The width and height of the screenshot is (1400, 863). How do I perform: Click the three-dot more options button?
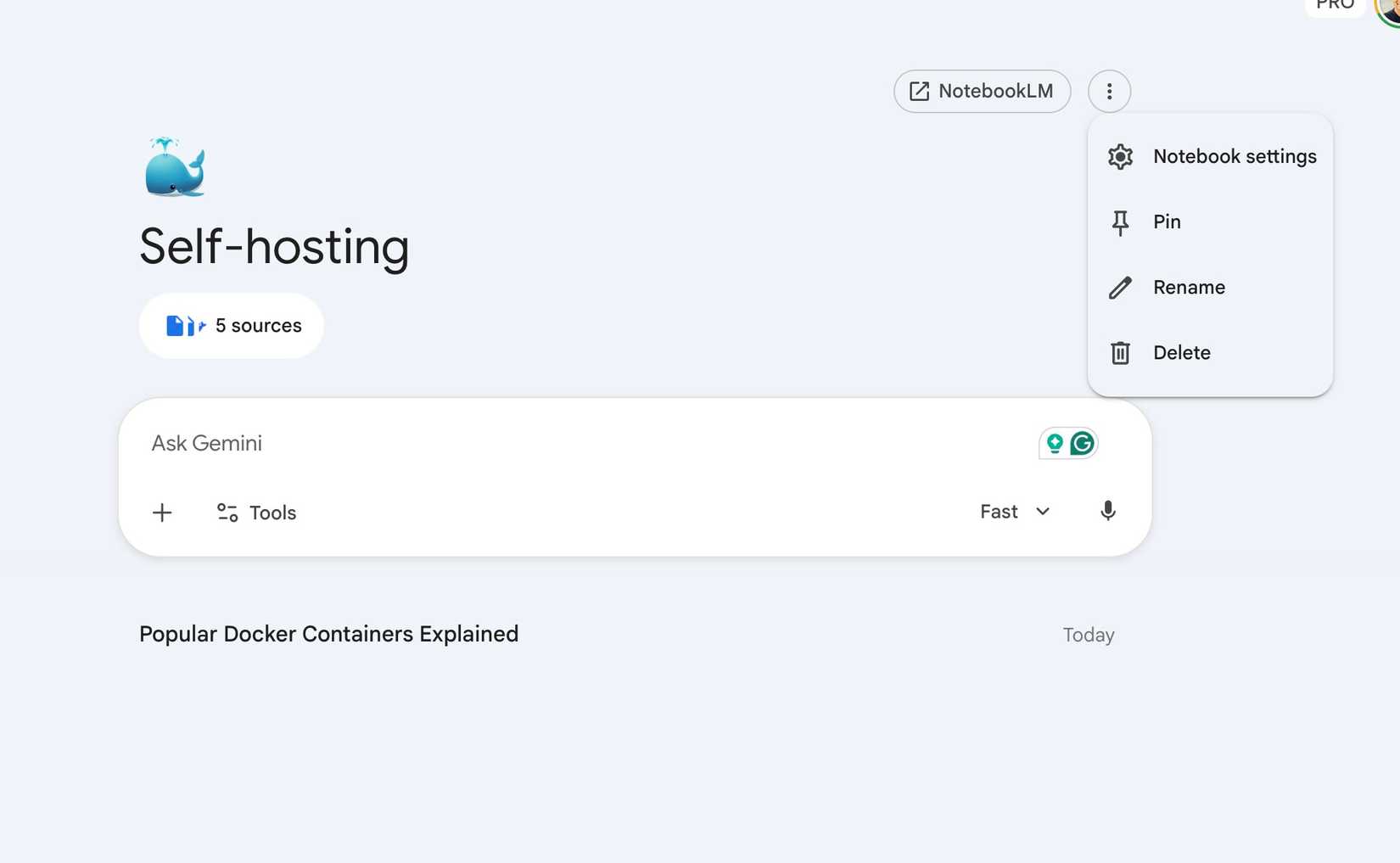(1109, 91)
